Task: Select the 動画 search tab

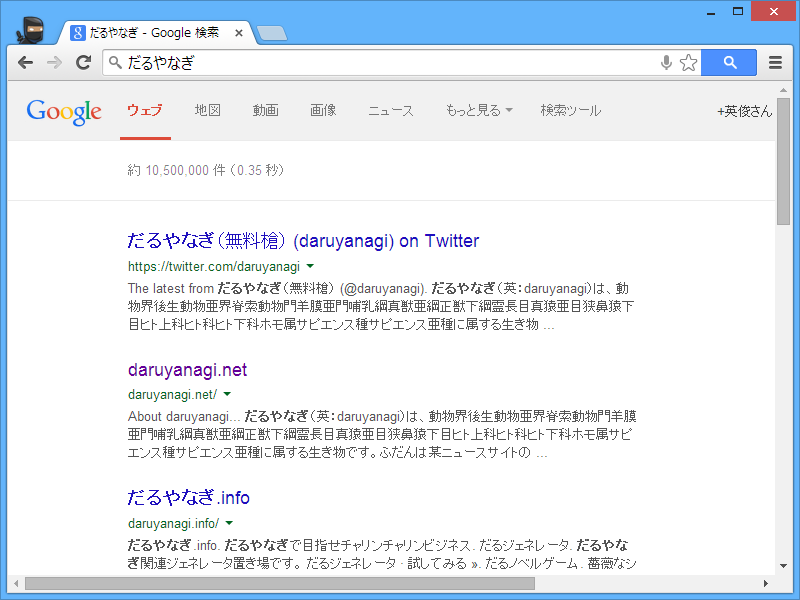Action: 265,110
